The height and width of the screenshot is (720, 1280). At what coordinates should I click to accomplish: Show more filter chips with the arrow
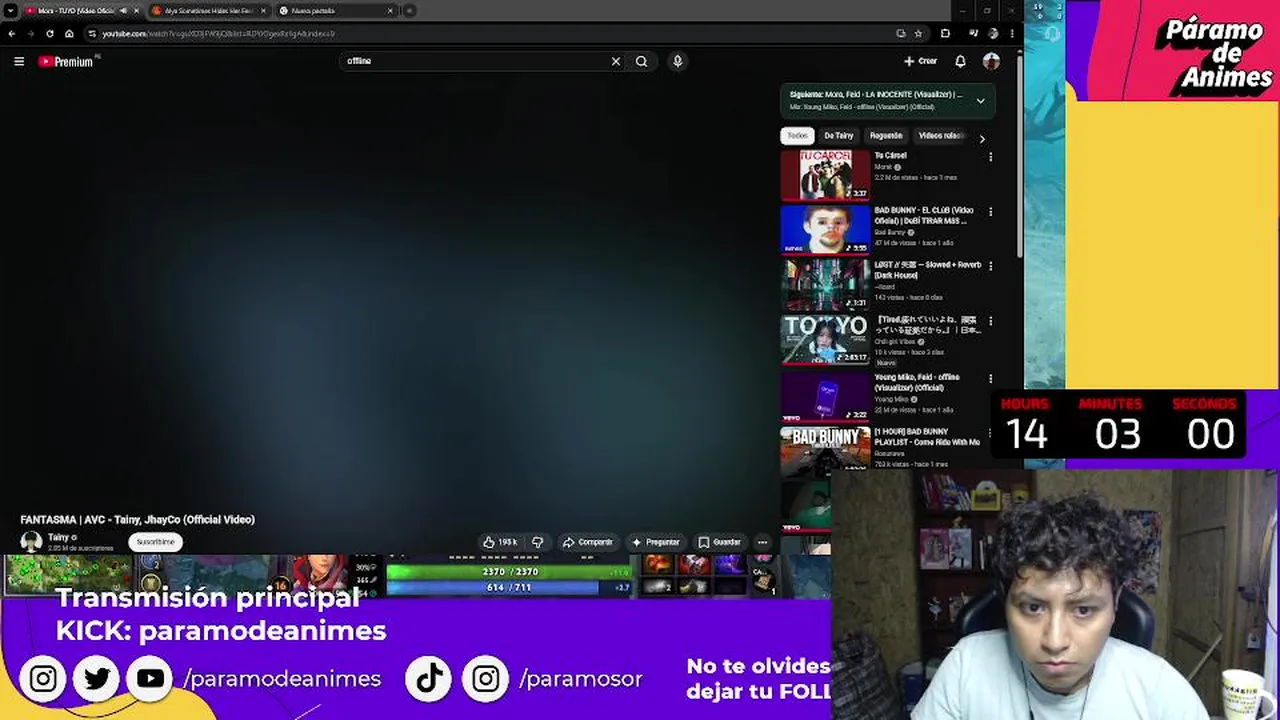tap(982, 138)
